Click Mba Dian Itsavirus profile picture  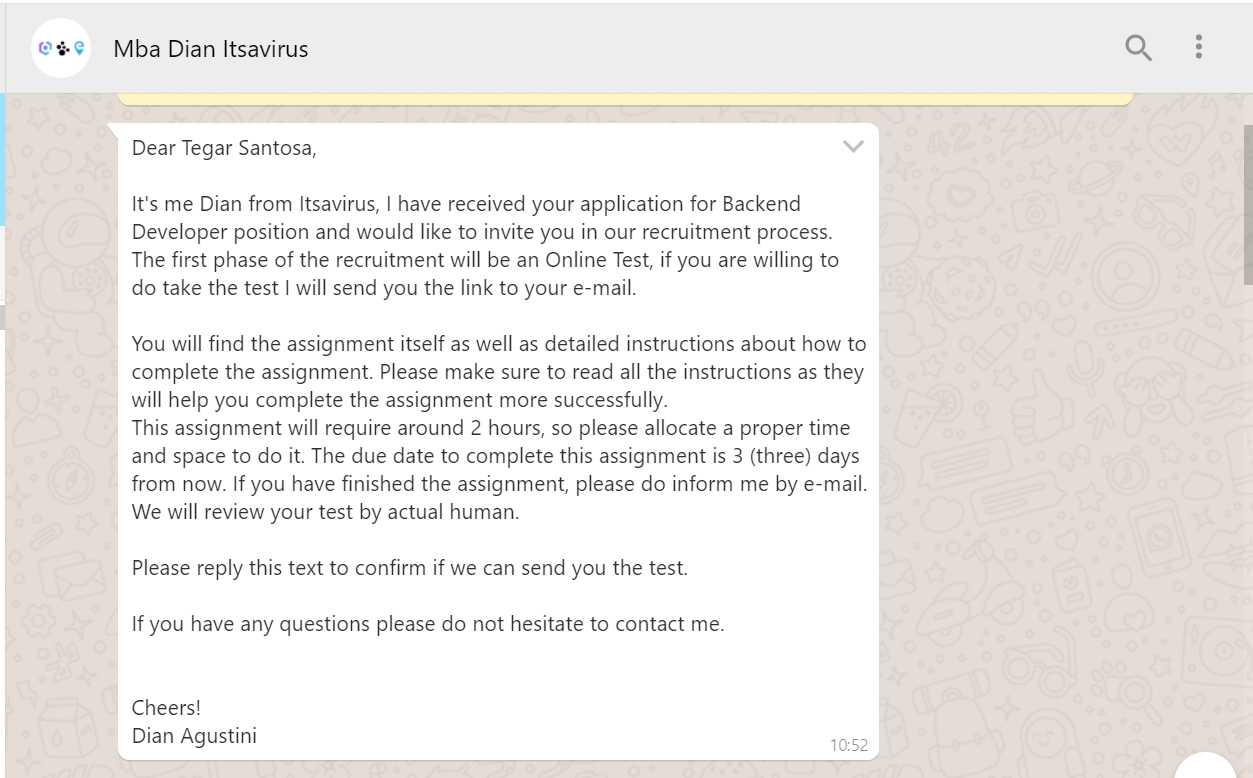(x=61, y=48)
